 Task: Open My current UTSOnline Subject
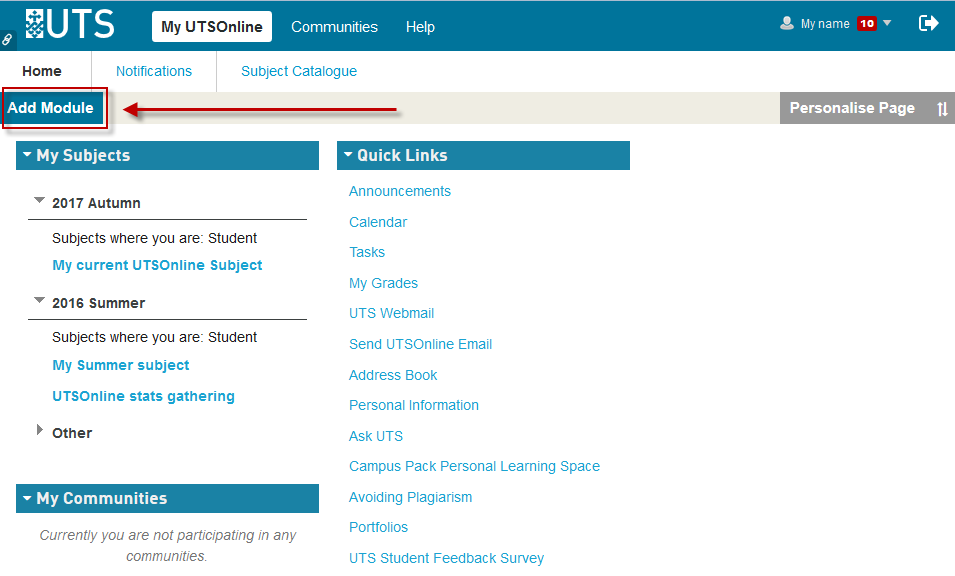pos(157,265)
